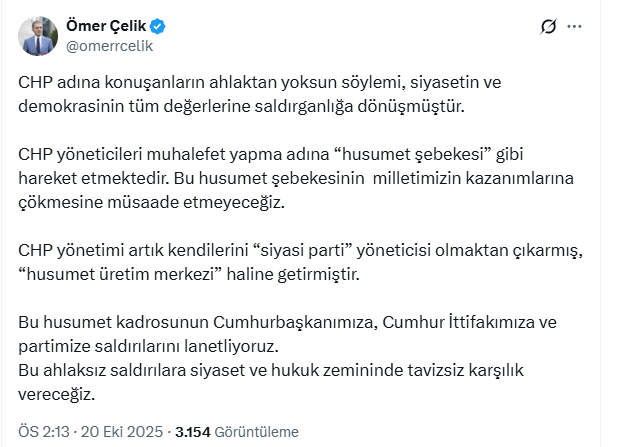623x447 pixels.
Task: Click the 3.154 view count number
Action: pos(194,432)
